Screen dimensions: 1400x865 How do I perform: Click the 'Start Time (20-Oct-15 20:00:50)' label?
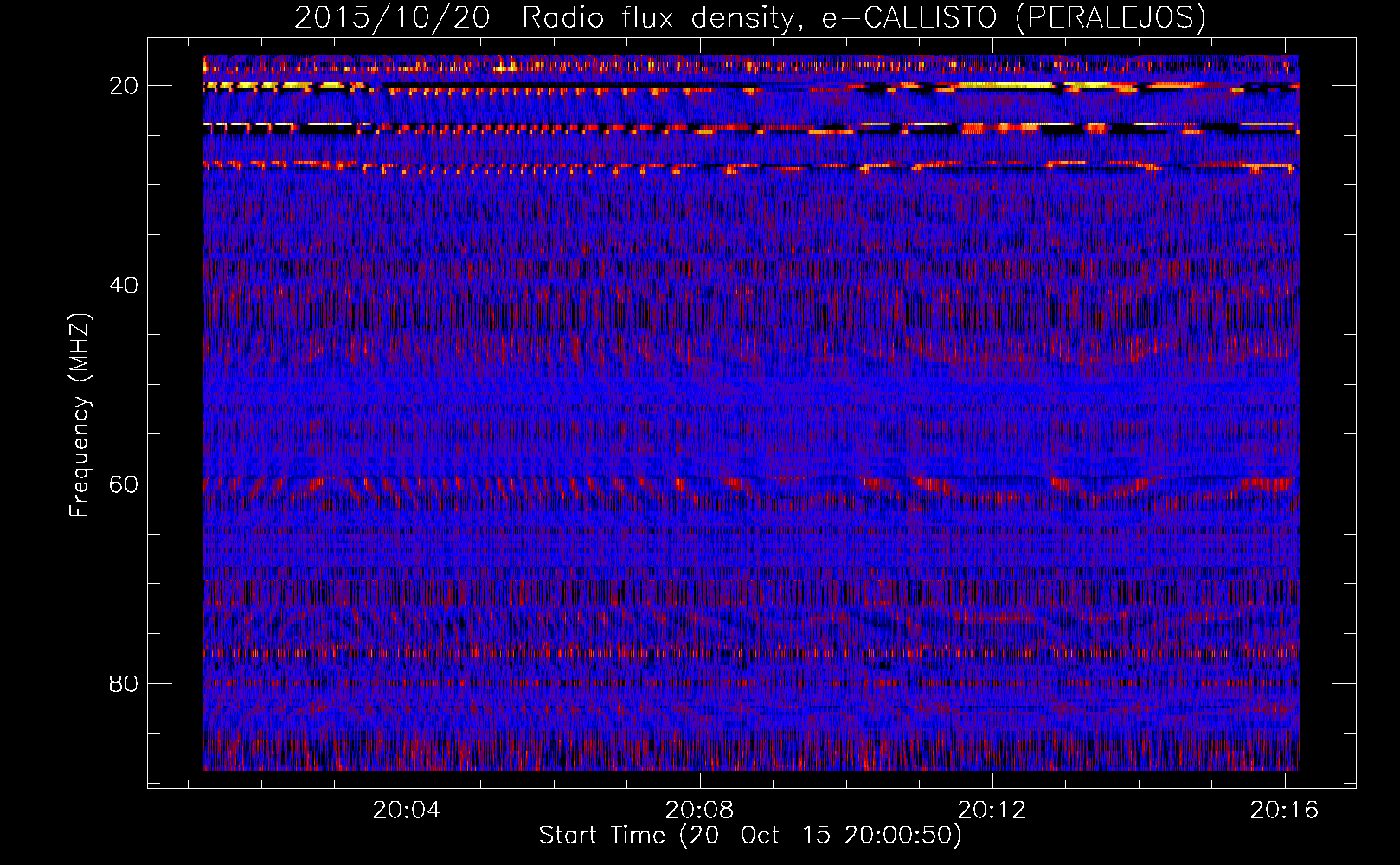click(x=750, y=836)
